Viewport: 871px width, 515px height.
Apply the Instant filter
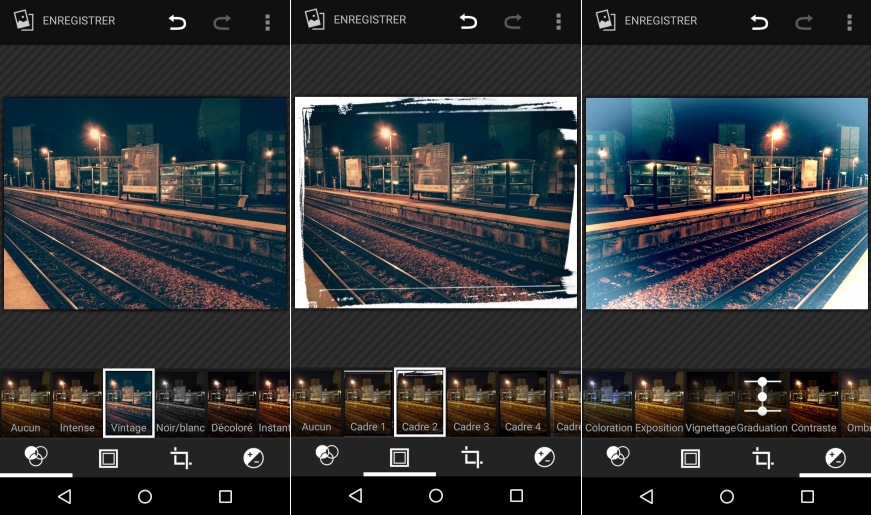tap(274, 404)
